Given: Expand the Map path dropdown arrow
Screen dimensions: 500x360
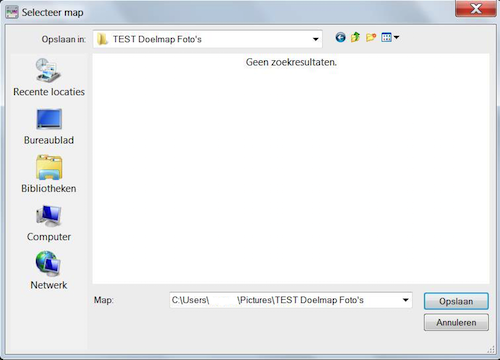Looking at the screenshot, I should click(405, 300).
